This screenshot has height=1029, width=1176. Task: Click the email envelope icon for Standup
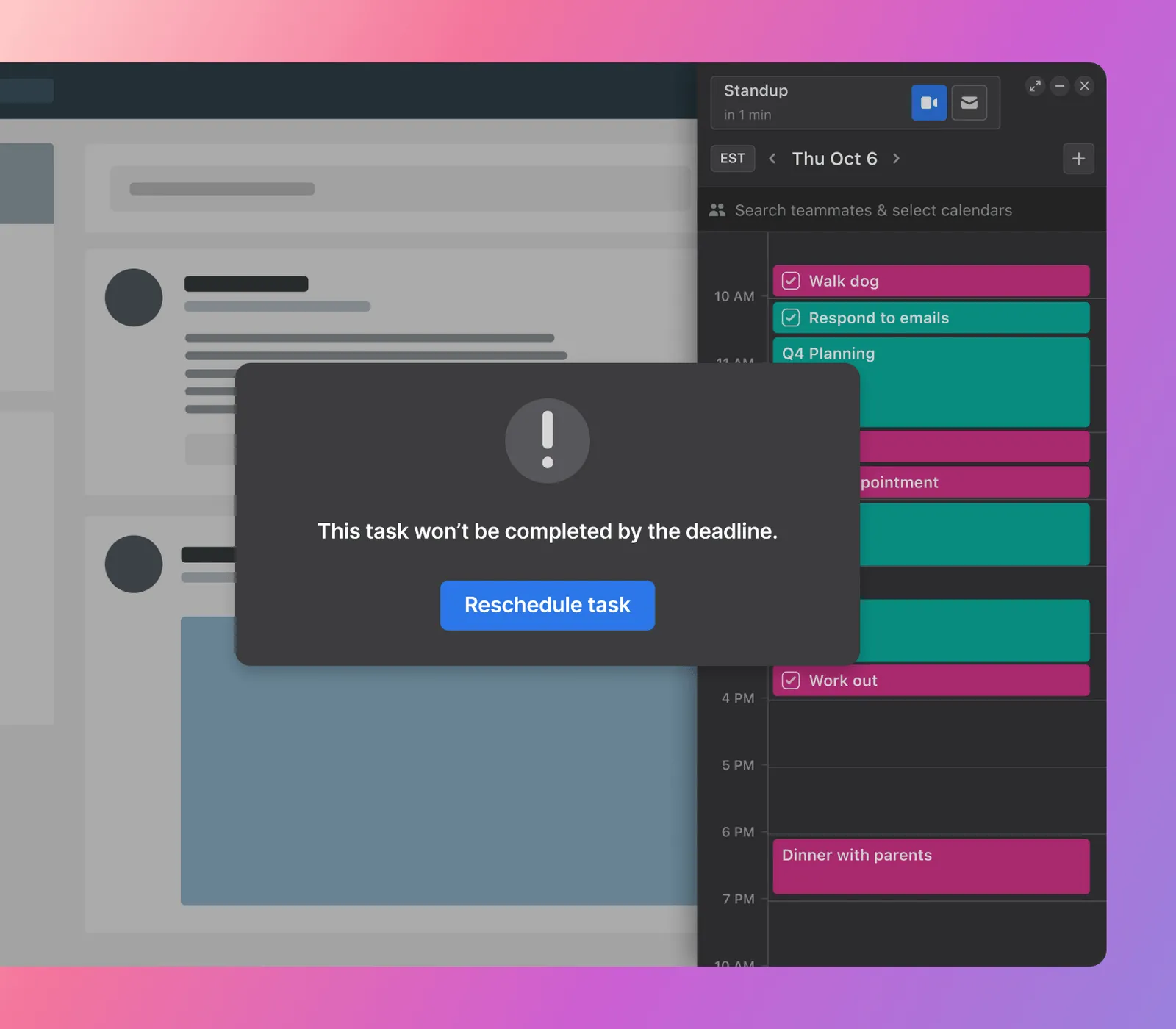tap(969, 103)
